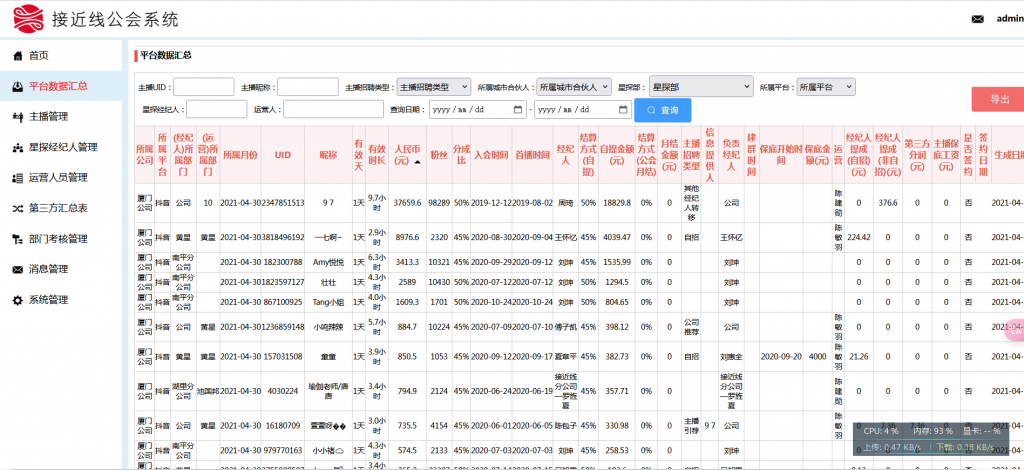Click the 昵称 column header
The width and height of the screenshot is (1024, 470).
coord(328,155)
